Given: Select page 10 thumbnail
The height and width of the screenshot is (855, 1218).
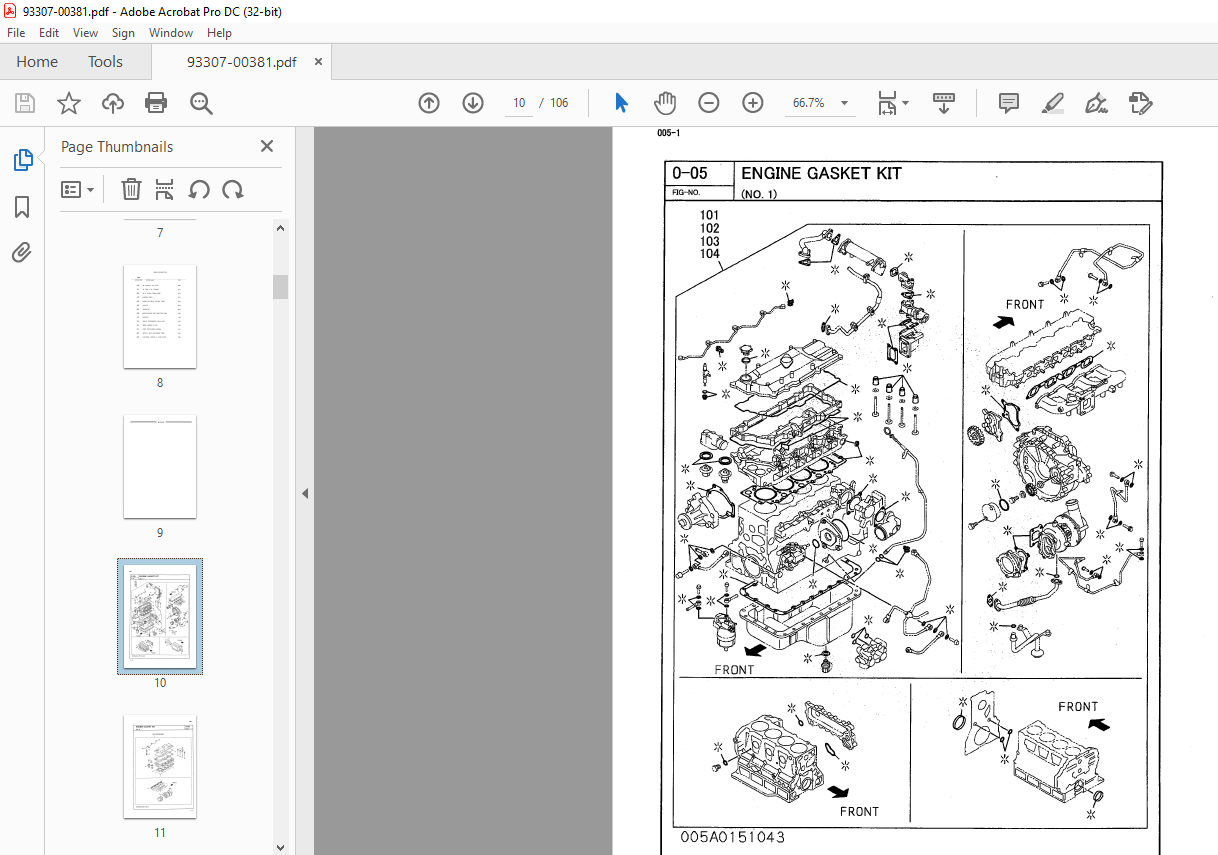Looking at the screenshot, I should point(160,616).
